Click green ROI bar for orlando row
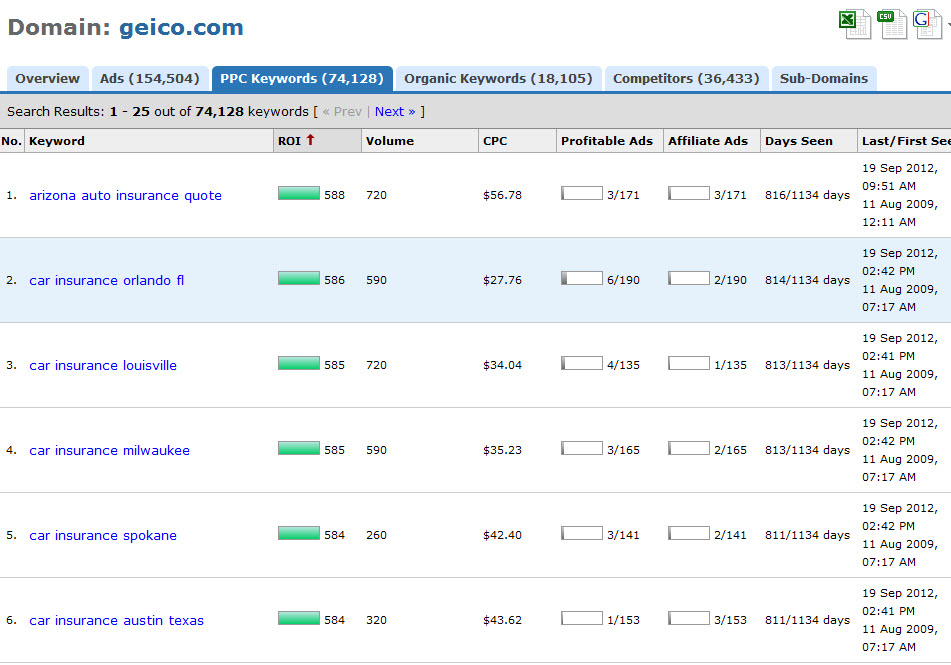Screen dimensions: 951x665 coord(298,278)
